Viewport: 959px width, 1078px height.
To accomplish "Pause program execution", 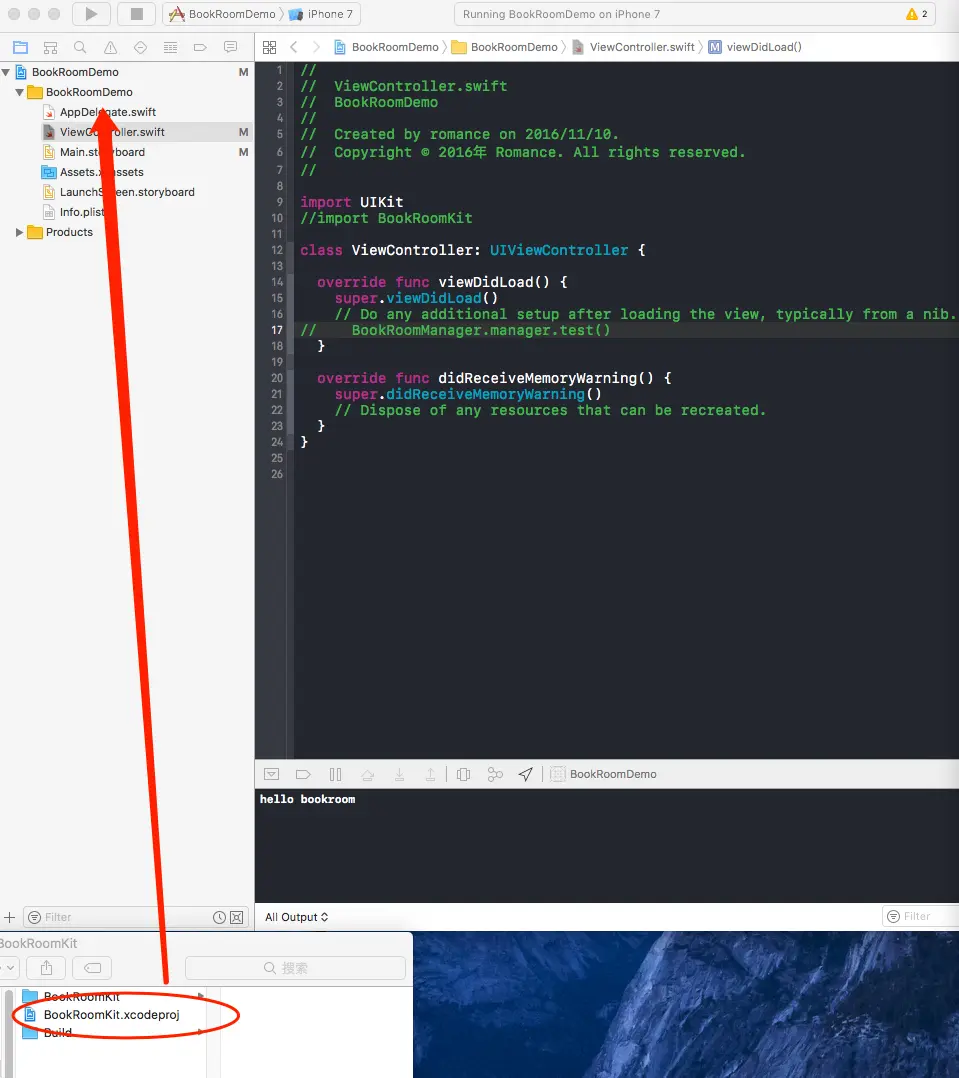I will pyautogui.click(x=335, y=774).
